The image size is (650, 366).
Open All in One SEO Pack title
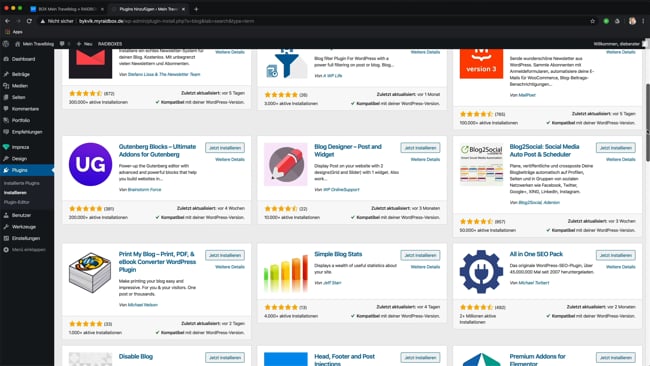pyautogui.click(x=536, y=254)
